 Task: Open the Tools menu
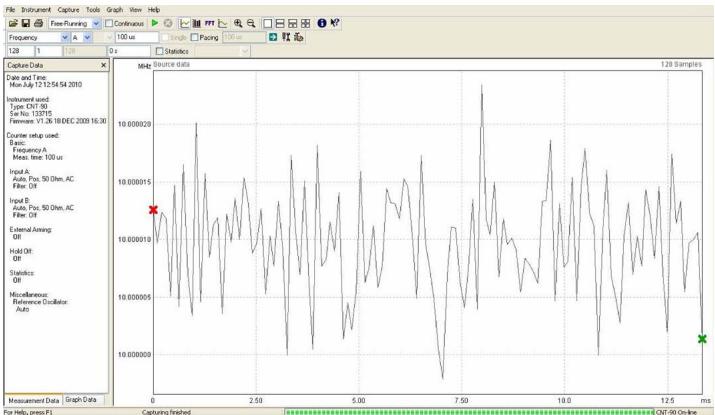pos(93,10)
